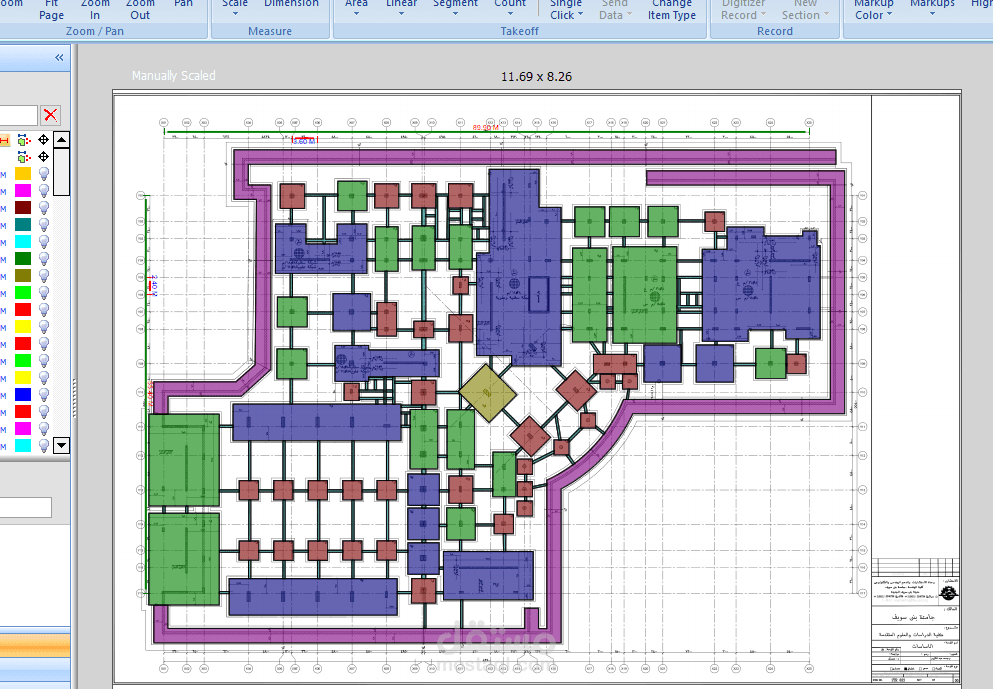This screenshot has width=993, height=689.
Task: Click the green takeoff item icon in top row
Action: pos(23,139)
